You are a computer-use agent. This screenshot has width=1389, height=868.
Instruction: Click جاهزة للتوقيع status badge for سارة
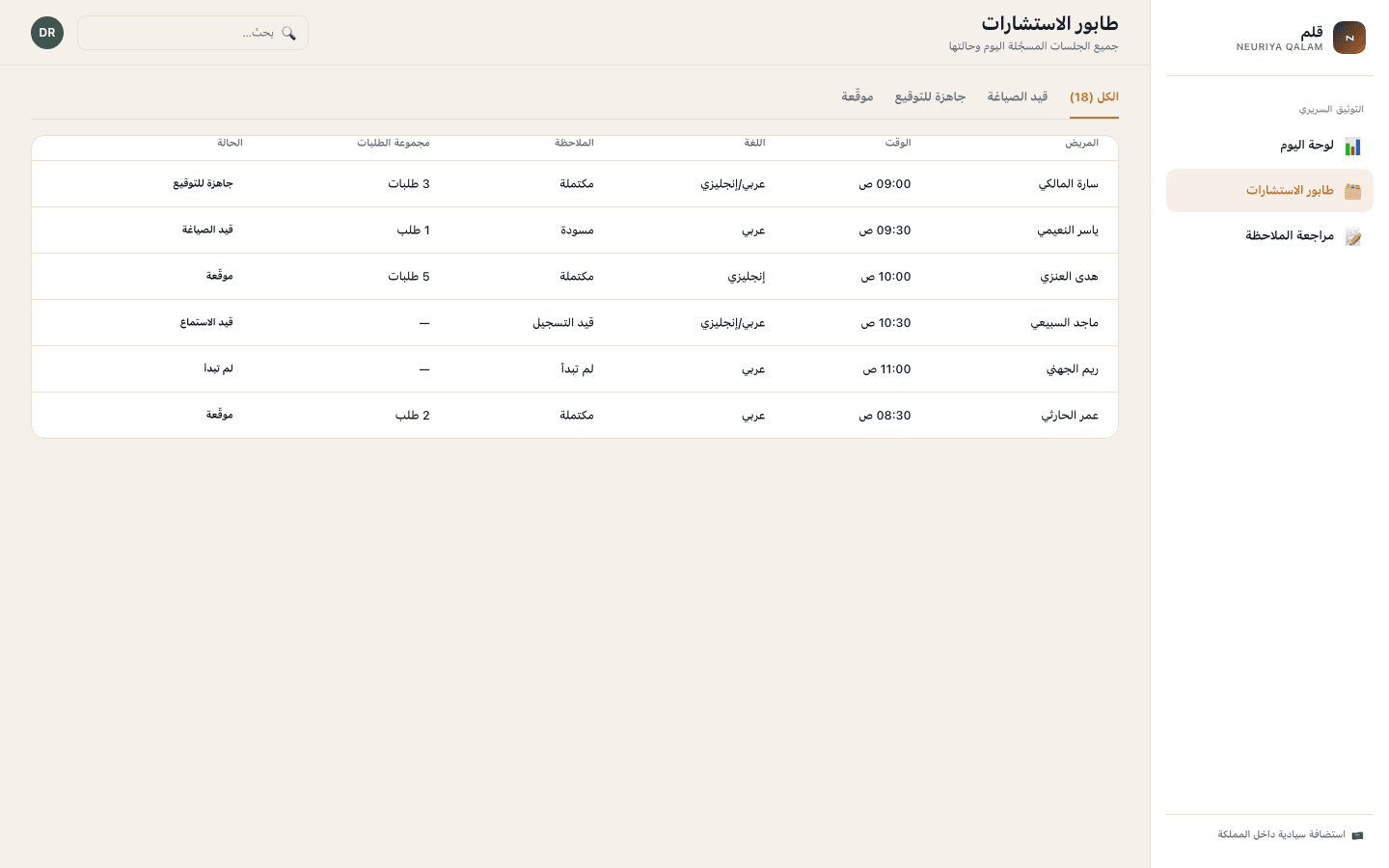(204, 183)
